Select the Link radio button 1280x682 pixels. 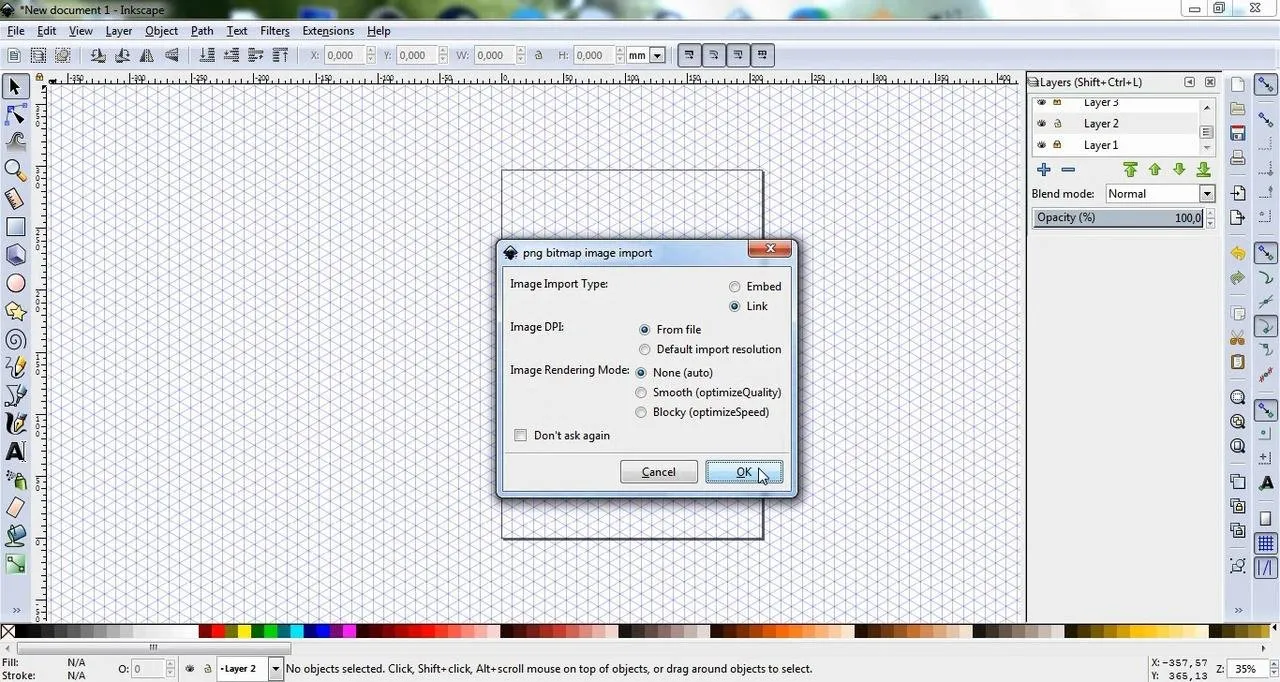735,307
